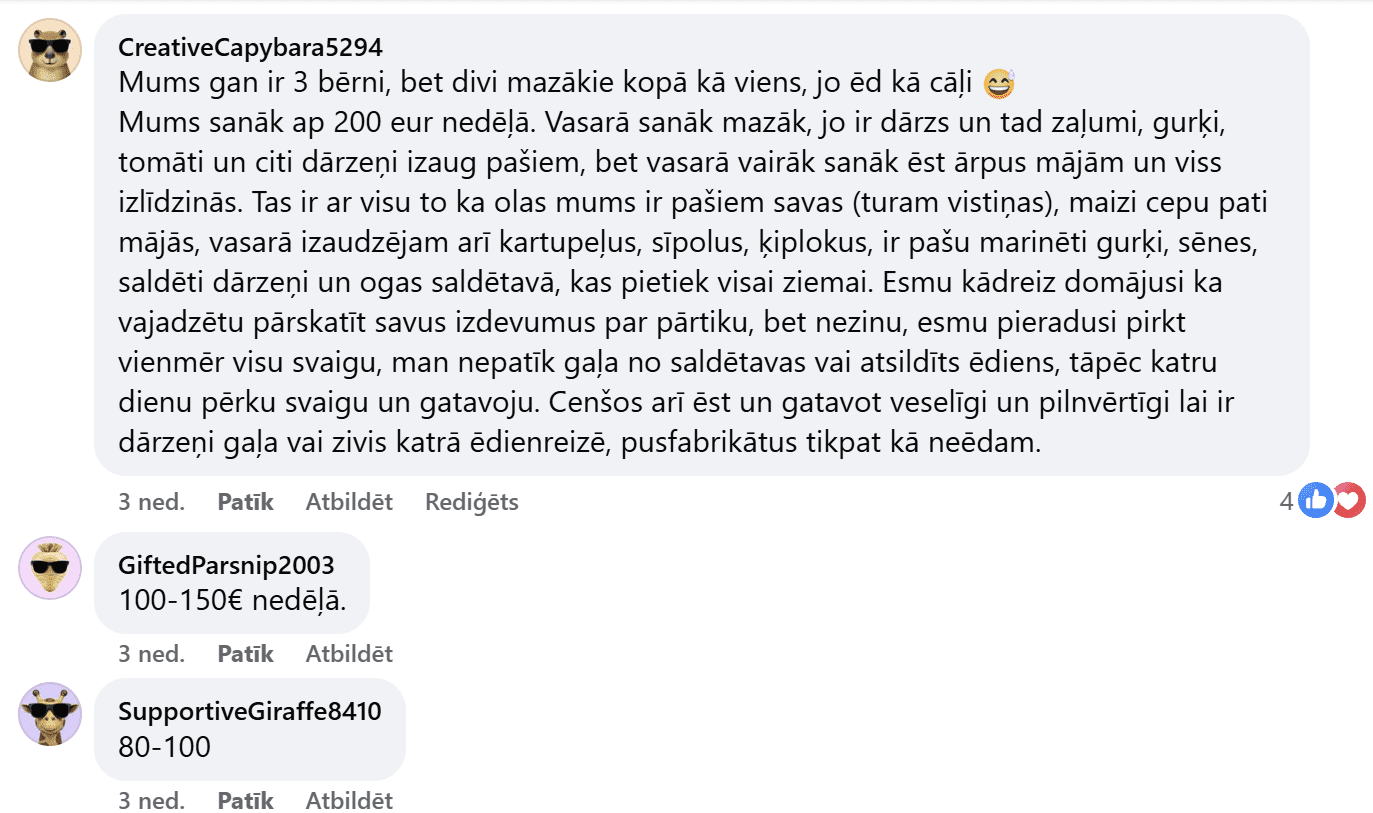1373x813 pixels.
Task: Open the CreativeCapybara5294 profile name
Action: click(250, 48)
